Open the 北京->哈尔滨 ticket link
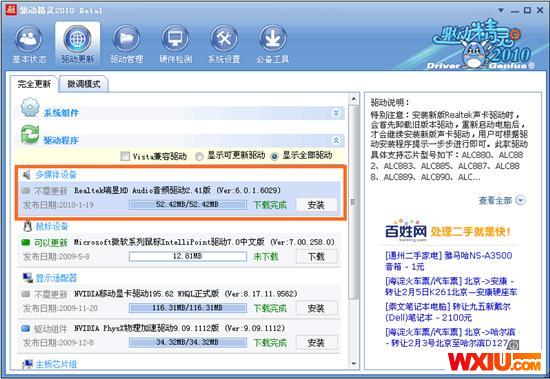 coord(450,337)
